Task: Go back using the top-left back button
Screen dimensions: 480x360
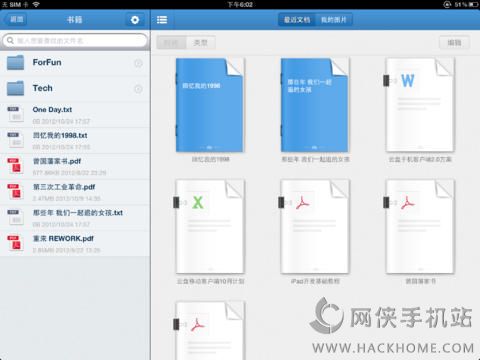Action: (x=15, y=20)
